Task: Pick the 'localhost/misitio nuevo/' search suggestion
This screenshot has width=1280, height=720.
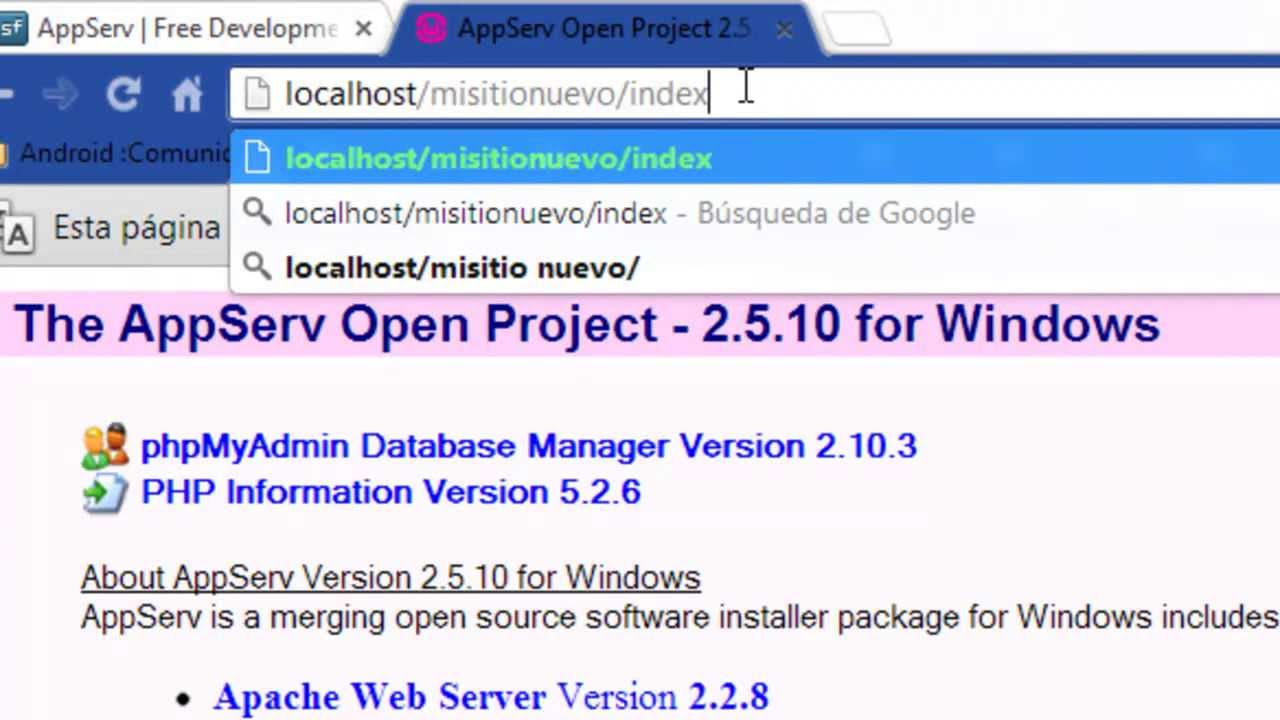Action: tap(755, 267)
